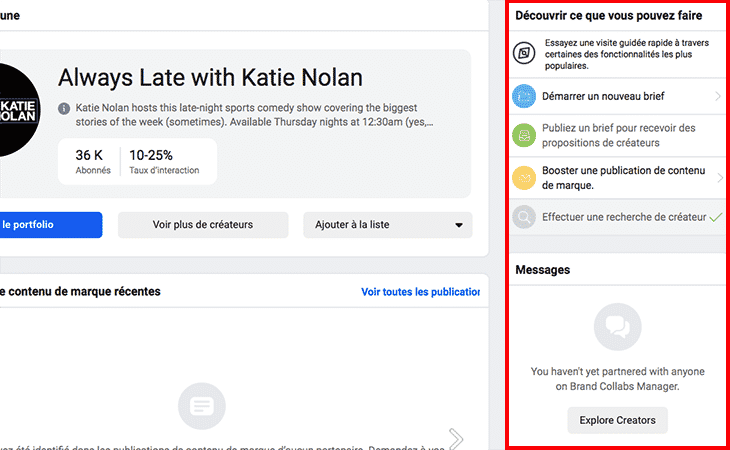
Task: Click Voir plus de créateurs button
Action: coord(203,225)
